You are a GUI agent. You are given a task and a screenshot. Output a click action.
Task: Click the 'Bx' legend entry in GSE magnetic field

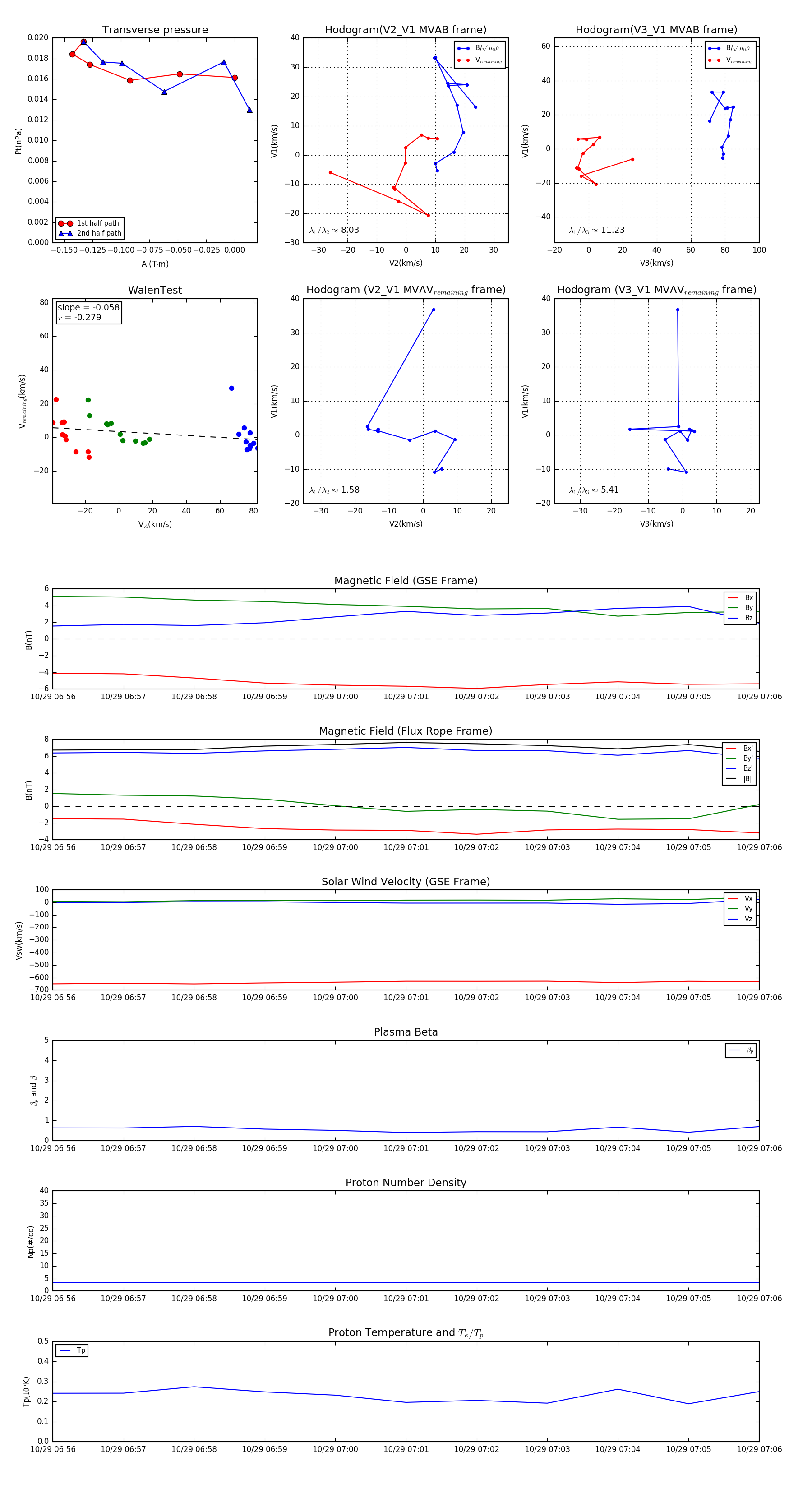(740, 598)
